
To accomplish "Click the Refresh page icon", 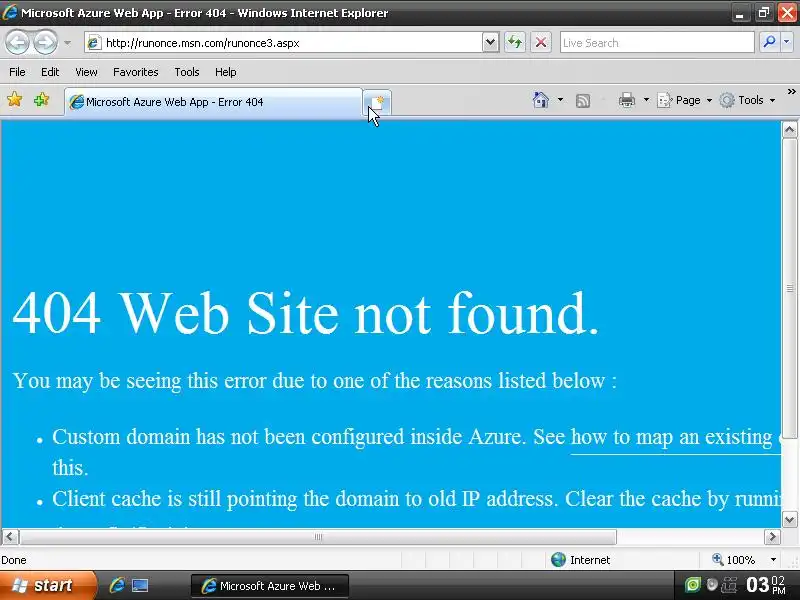I will (x=515, y=43).
